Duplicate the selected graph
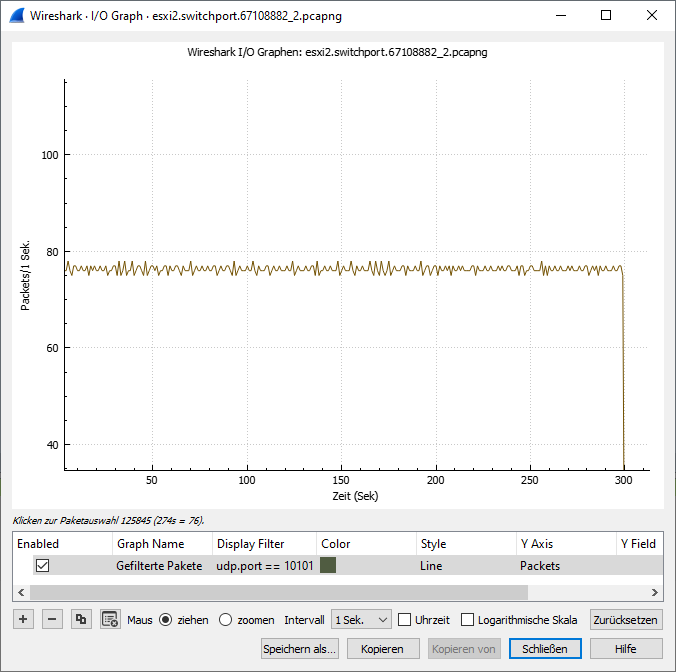 (81, 619)
